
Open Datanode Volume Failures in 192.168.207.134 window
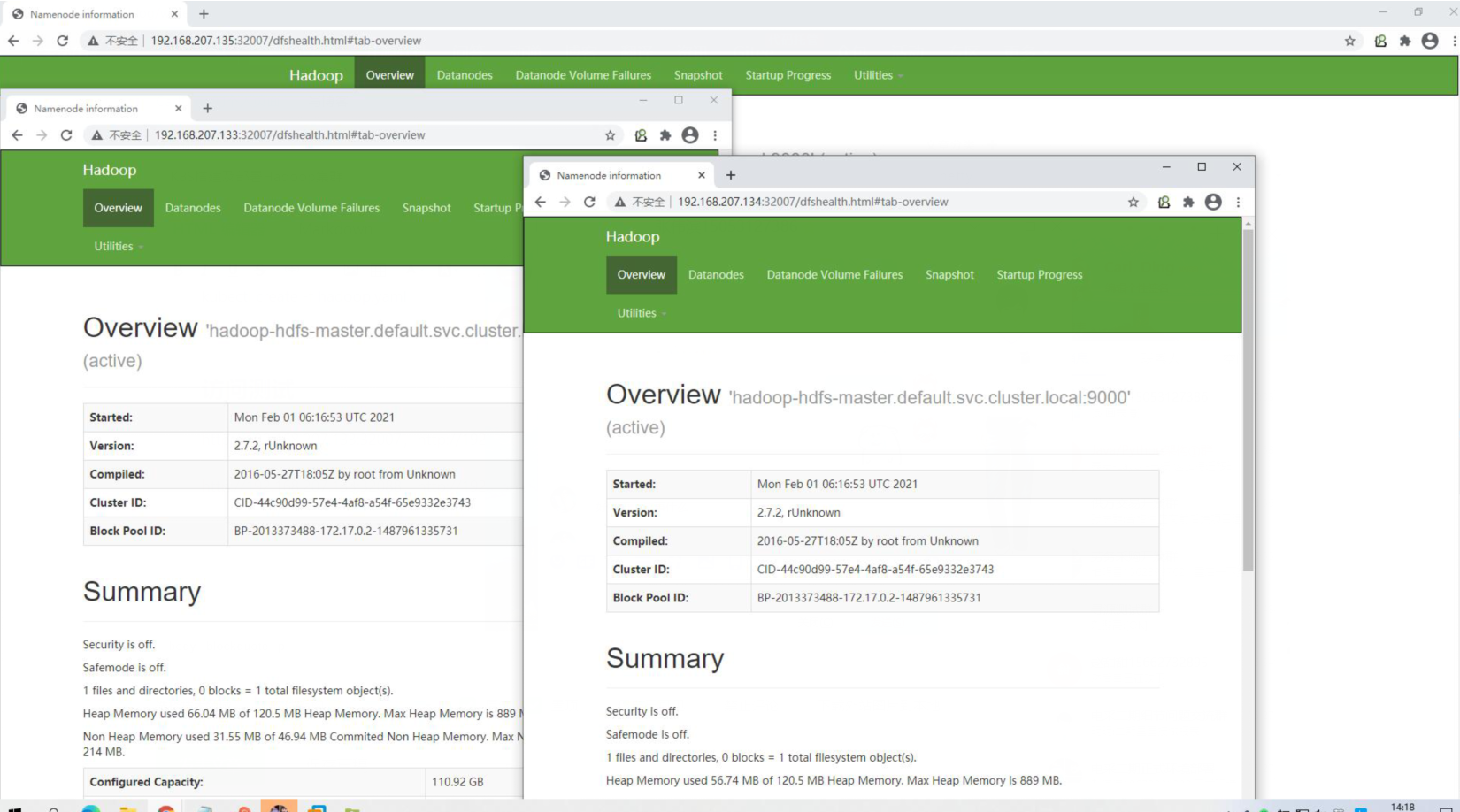[834, 275]
